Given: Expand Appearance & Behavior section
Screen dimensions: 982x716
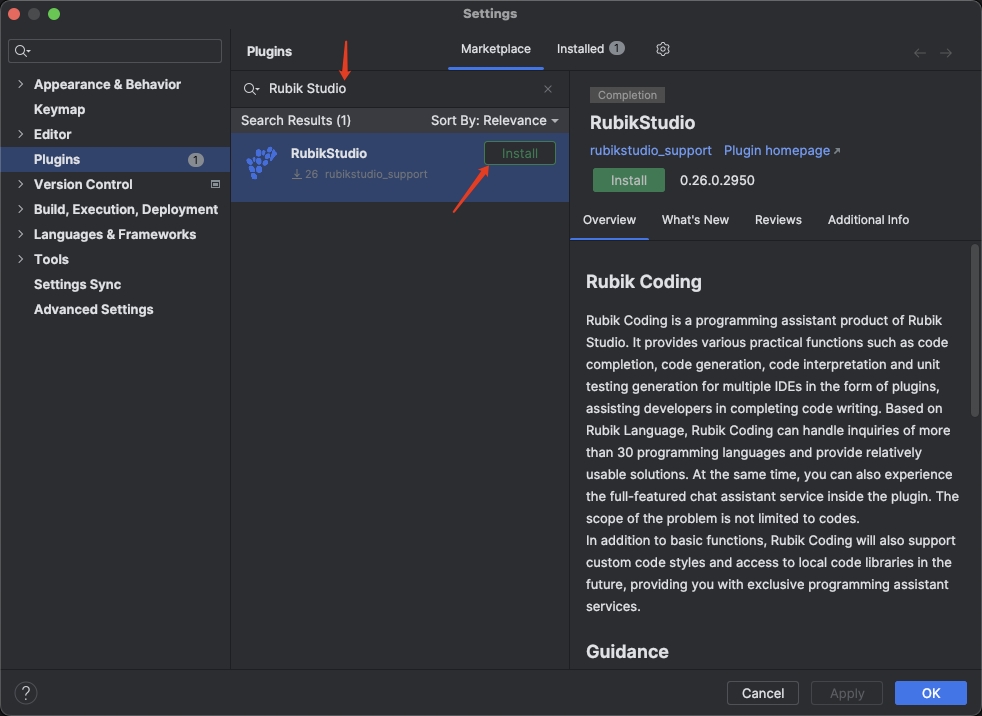Looking at the screenshot, I should click(x=21, y=84).
